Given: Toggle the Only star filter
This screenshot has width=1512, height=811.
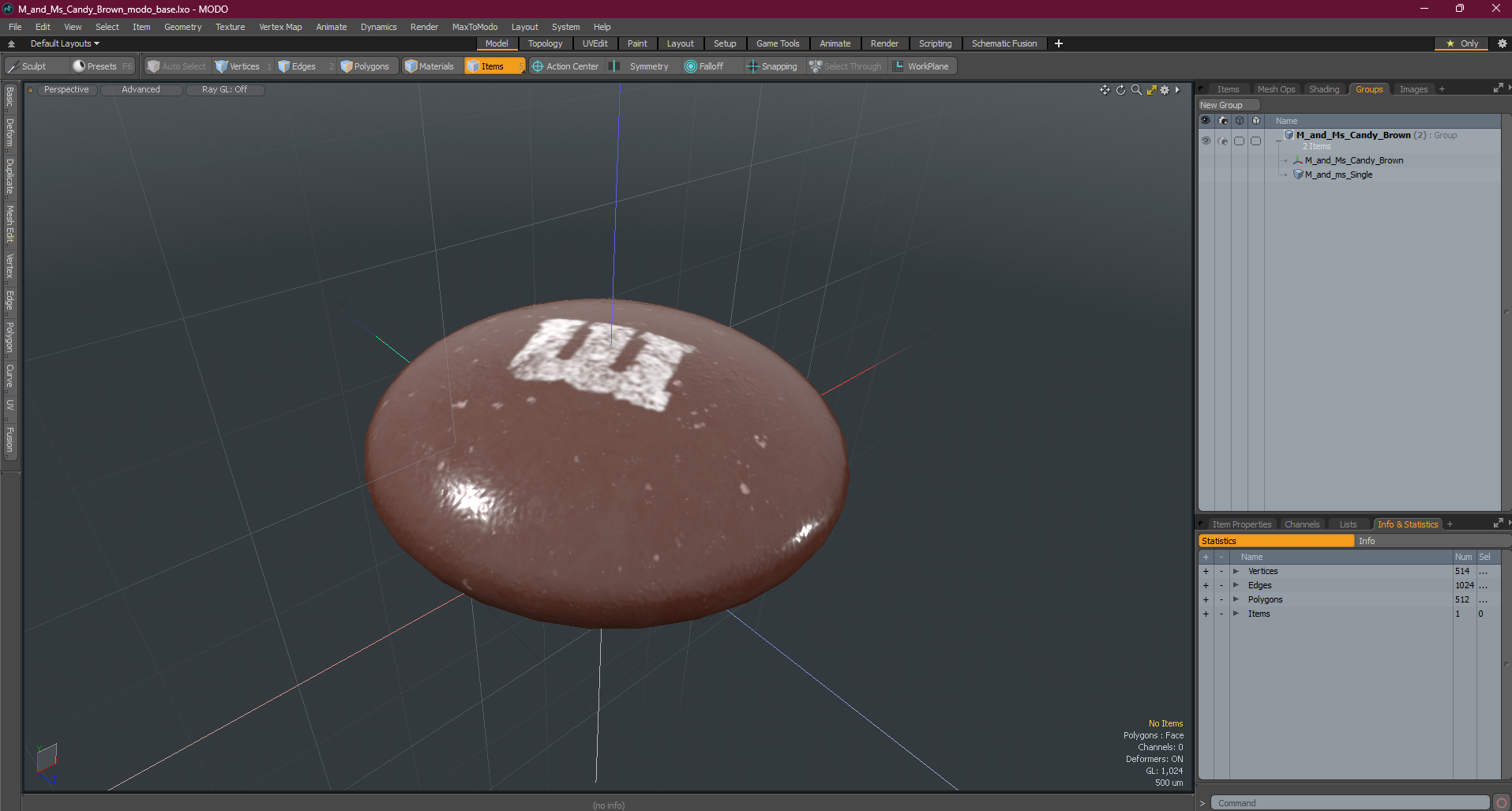Looking at the screenshot, I should [1461, 43].
